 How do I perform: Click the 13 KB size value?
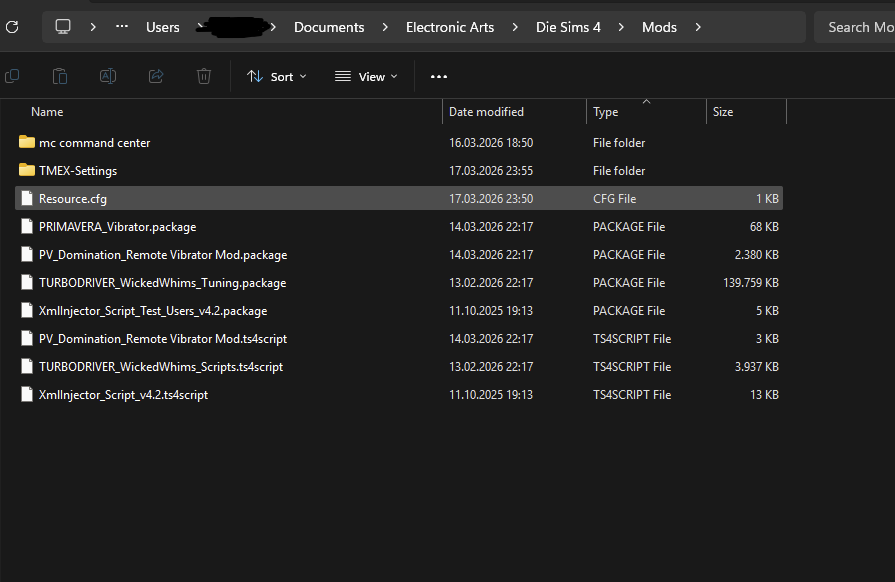pyautogui.click(x=764, y=394)
